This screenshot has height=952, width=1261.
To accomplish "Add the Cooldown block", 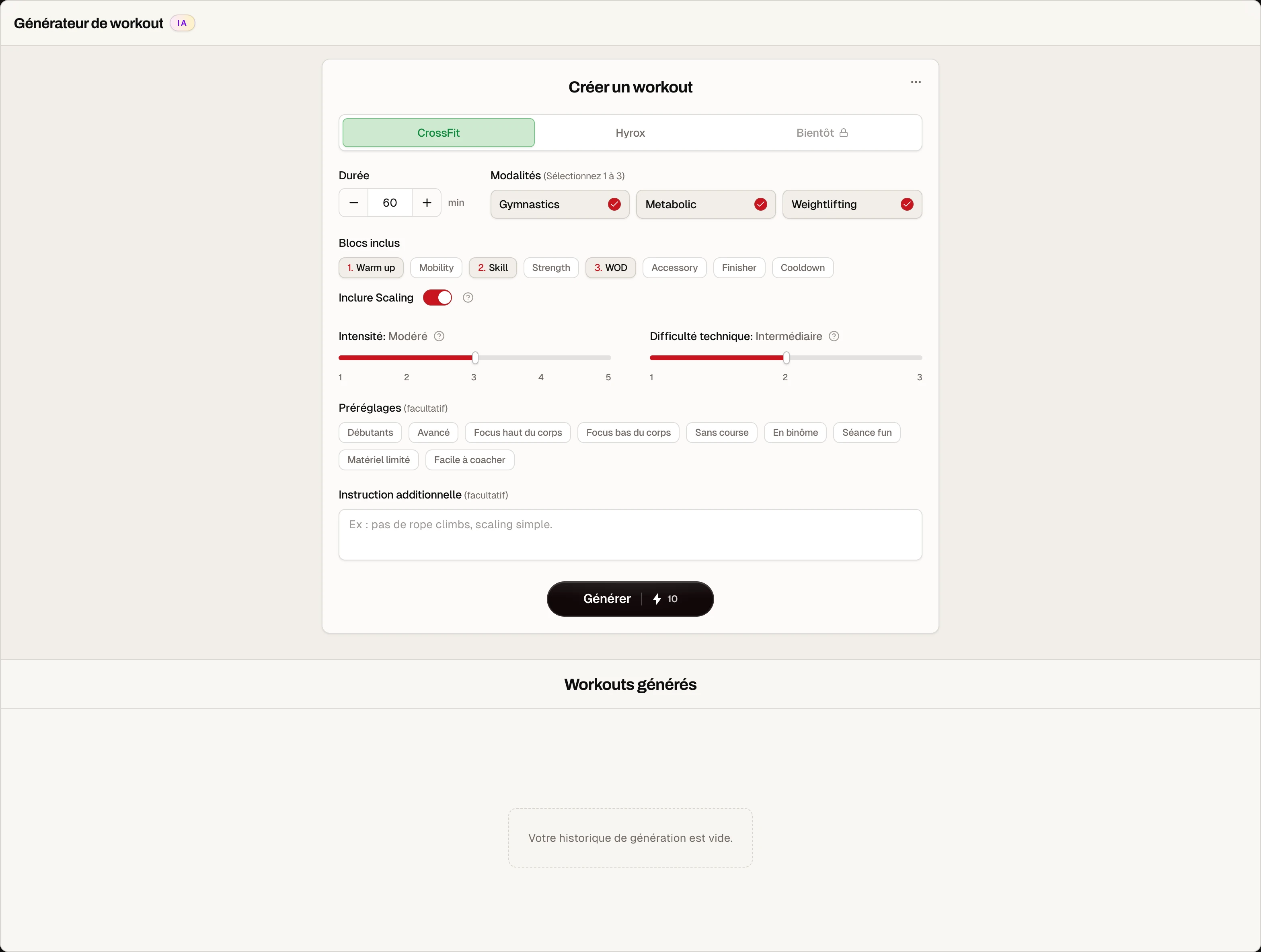I will tap(802, 268).
